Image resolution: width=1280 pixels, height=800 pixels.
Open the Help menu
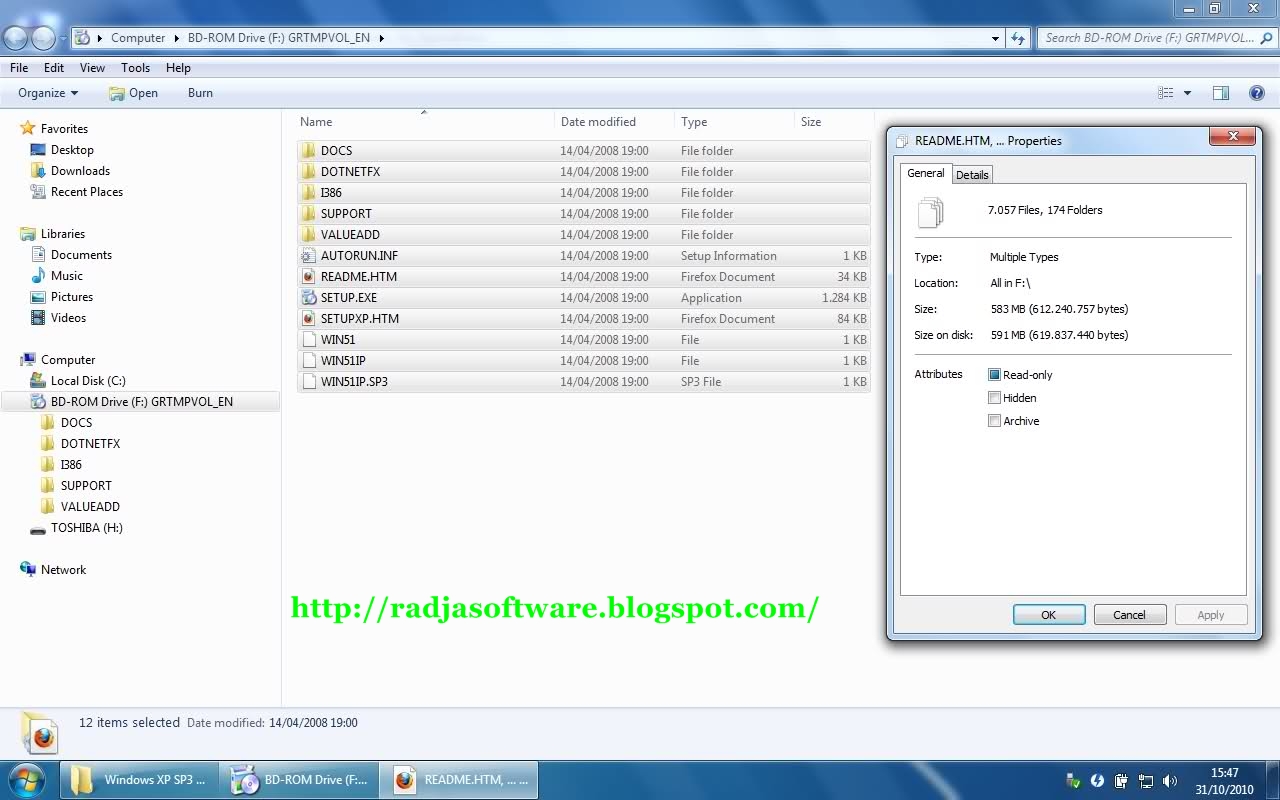pos(178,68)
